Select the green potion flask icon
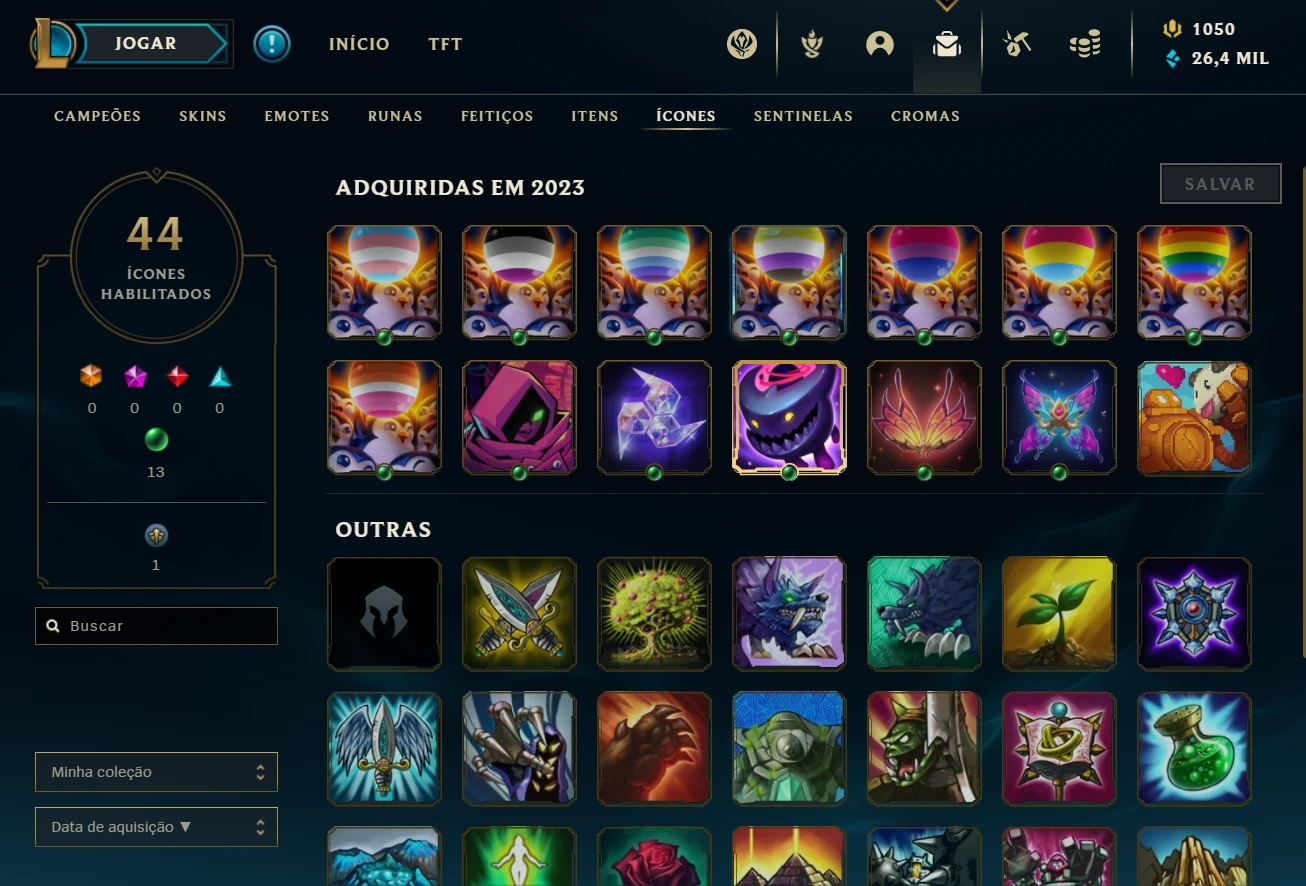1306x886 pixels. (x=1194, y=748)
